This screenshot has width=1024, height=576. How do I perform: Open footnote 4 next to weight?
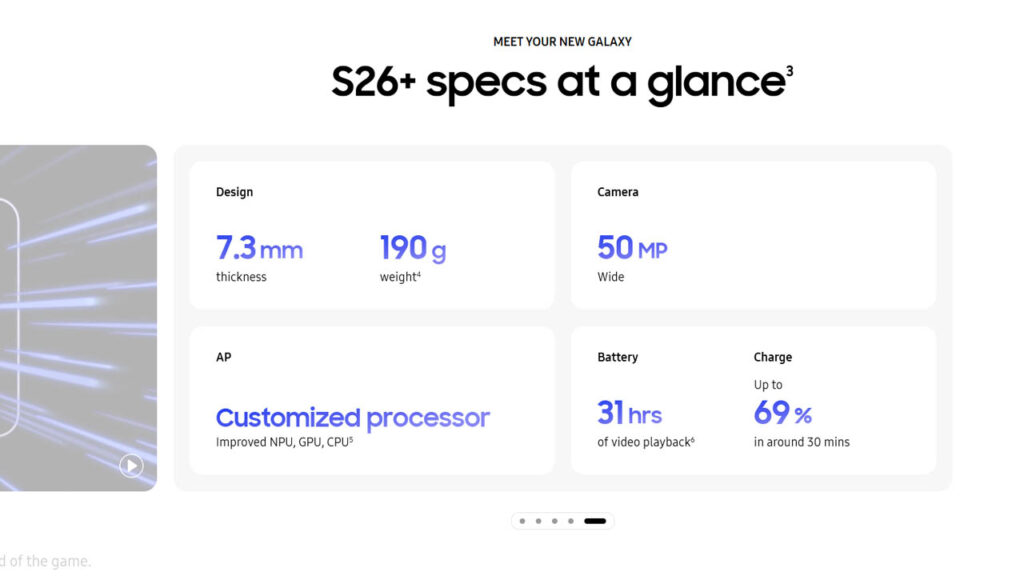tap(418, 272)
